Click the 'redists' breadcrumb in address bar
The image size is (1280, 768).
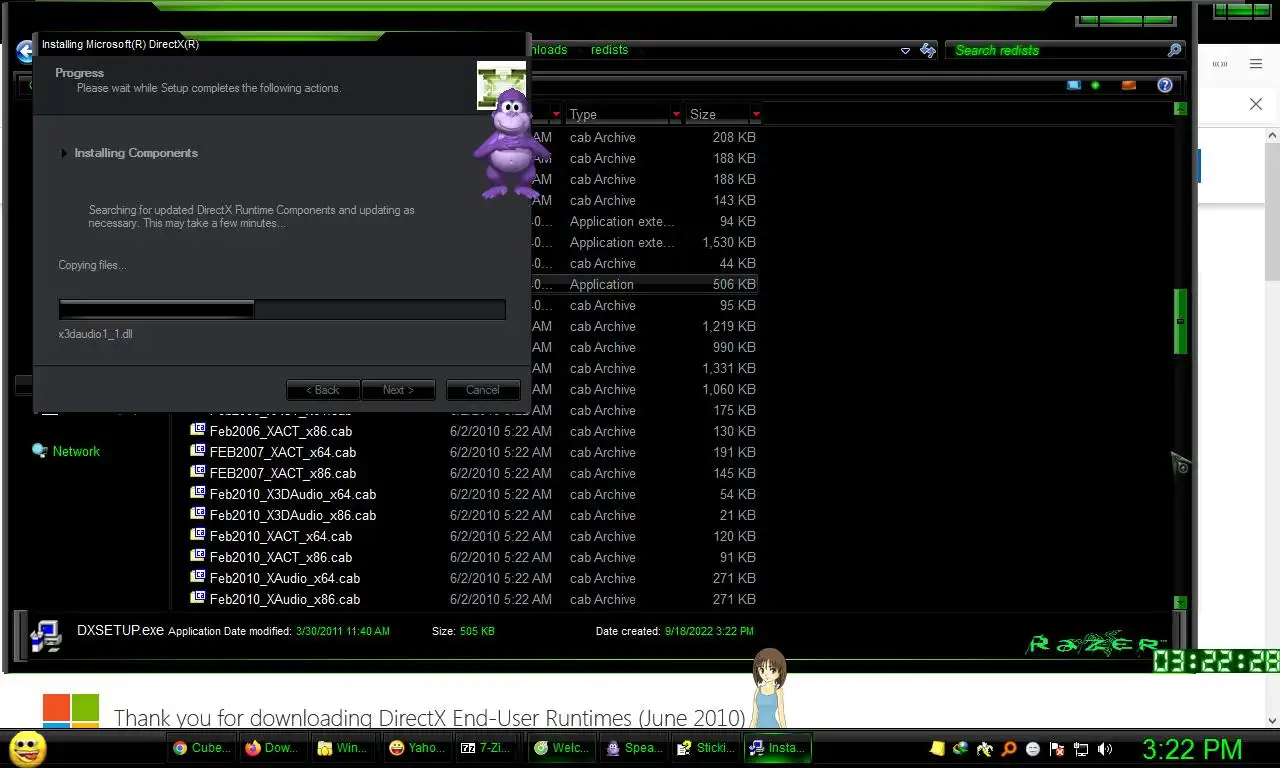pyautogui.click(x=609, y=50)
